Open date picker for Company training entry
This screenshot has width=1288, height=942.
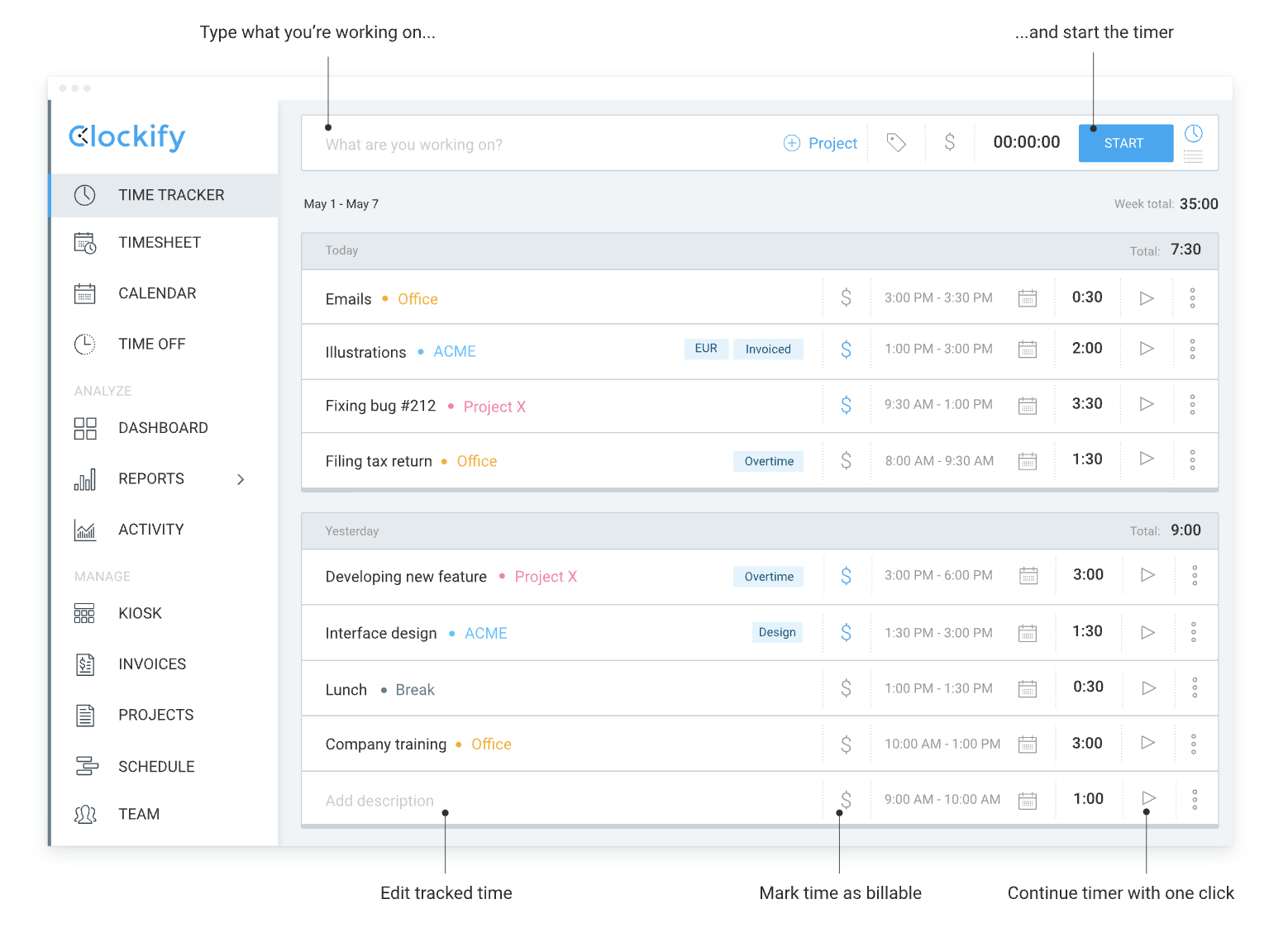coord(1028,745)
